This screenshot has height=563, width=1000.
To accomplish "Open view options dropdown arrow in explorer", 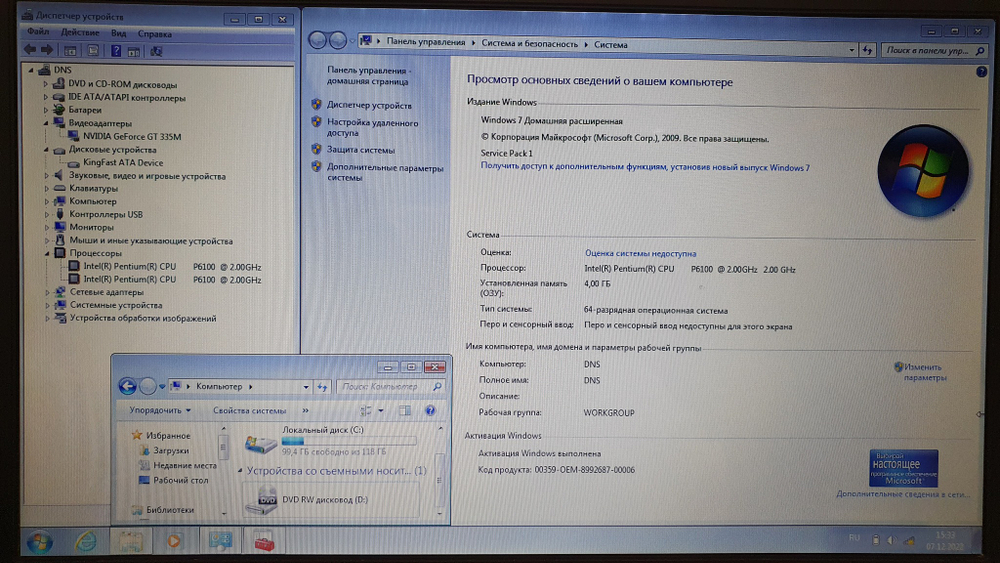I will pos(381,411).
